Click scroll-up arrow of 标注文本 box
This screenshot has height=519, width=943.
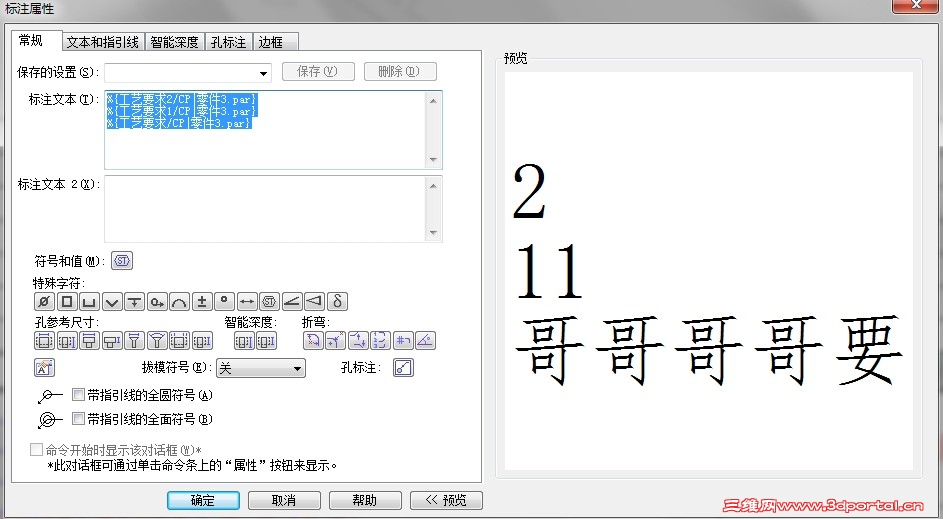coord(434,100)
